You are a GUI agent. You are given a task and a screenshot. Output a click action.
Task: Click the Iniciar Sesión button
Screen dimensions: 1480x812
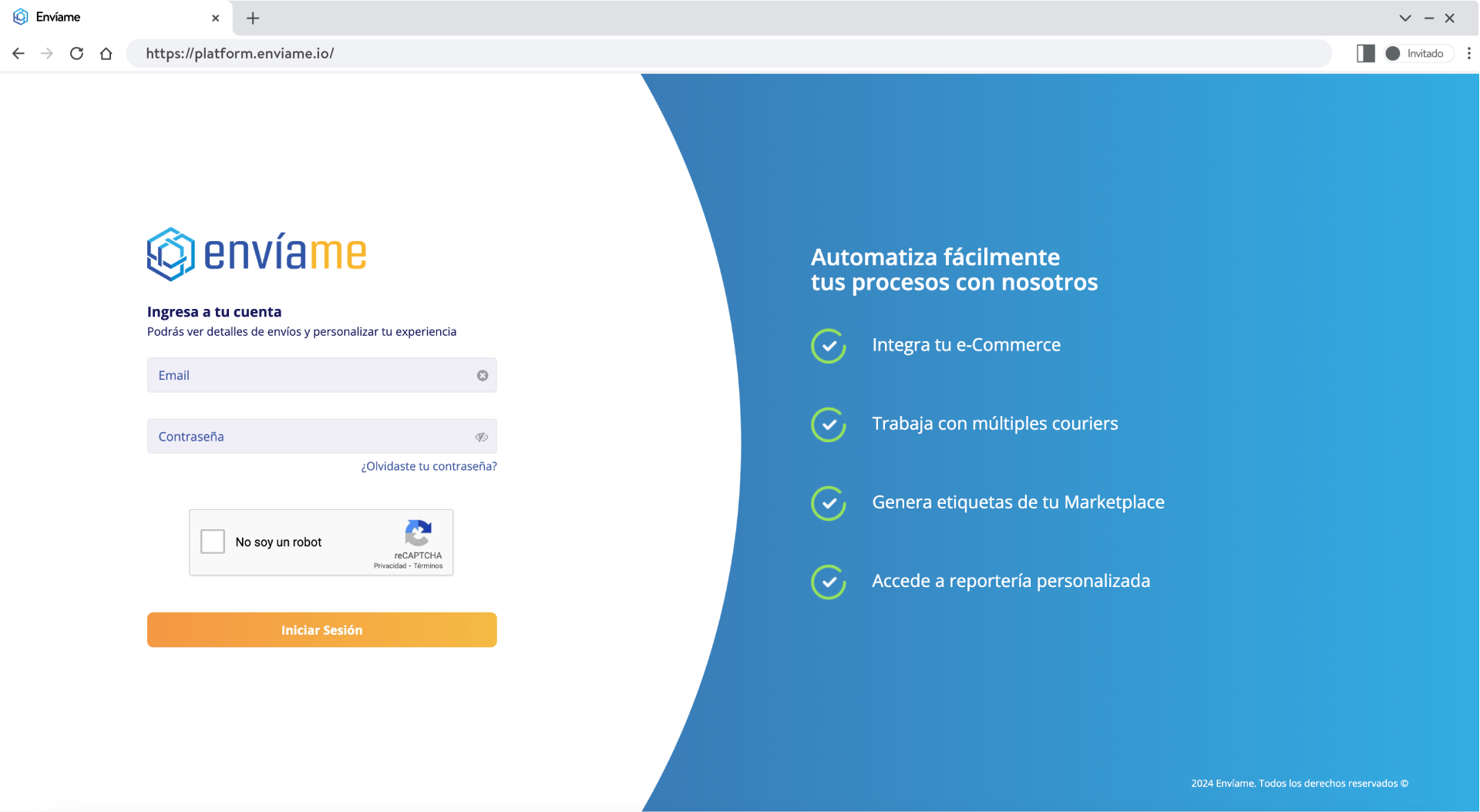point(321,629)
